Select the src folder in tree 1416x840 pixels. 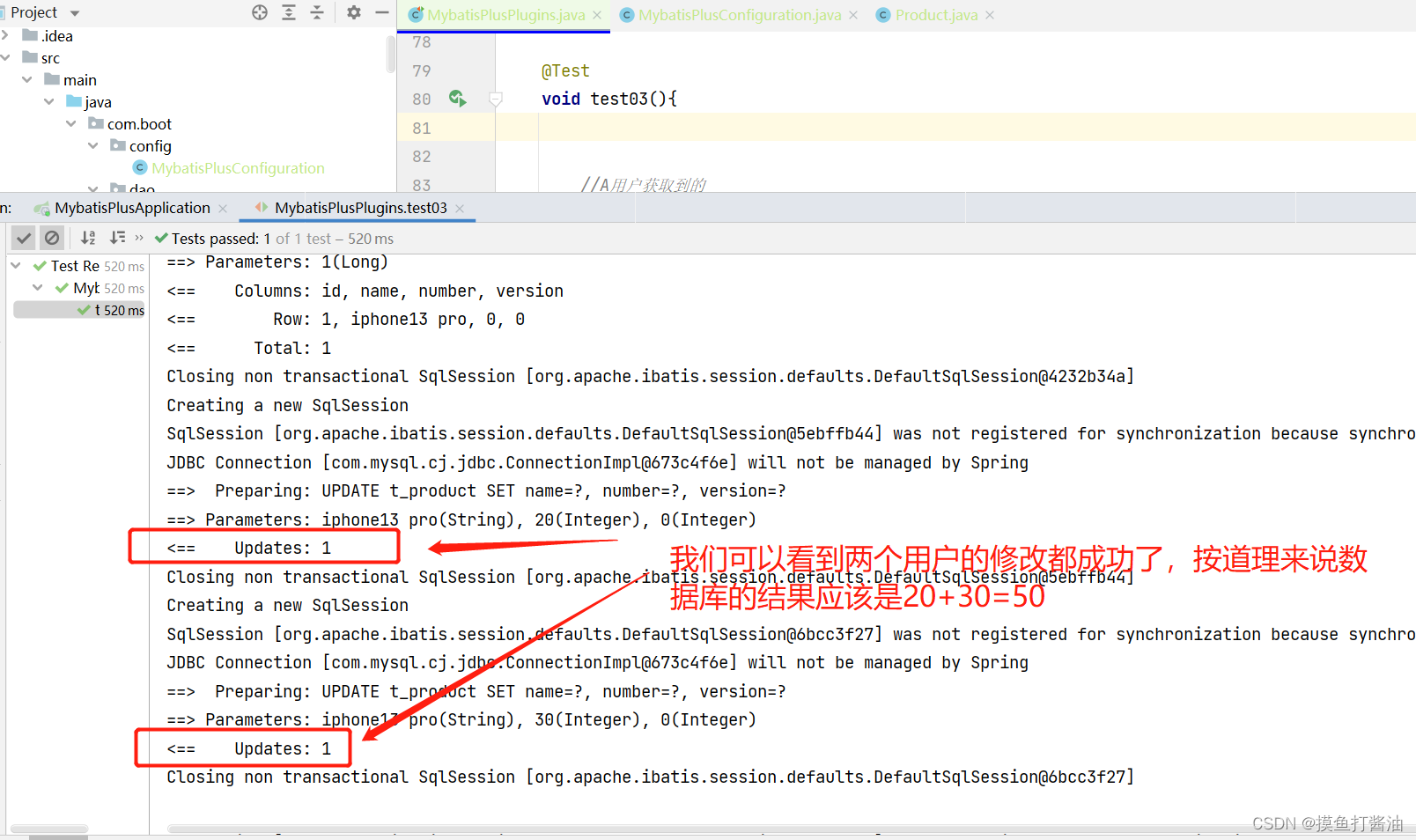[x=41, y=58]
